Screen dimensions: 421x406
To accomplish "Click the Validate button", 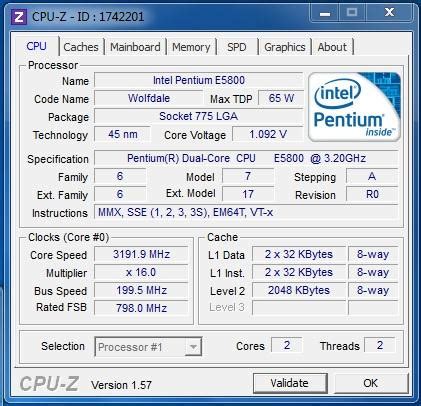I will [290, 383].
